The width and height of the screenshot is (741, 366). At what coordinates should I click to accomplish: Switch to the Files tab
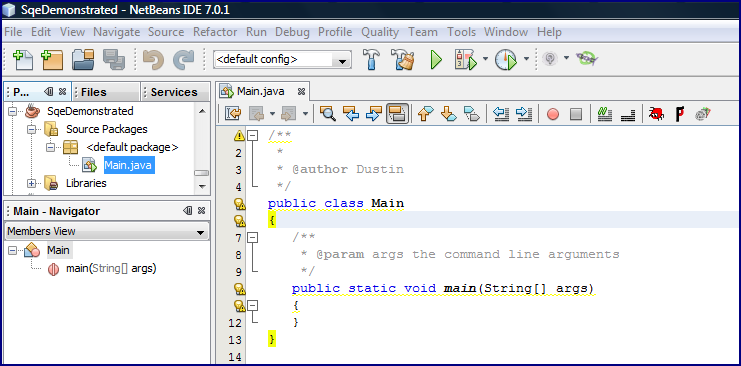[x=106, y=92]
